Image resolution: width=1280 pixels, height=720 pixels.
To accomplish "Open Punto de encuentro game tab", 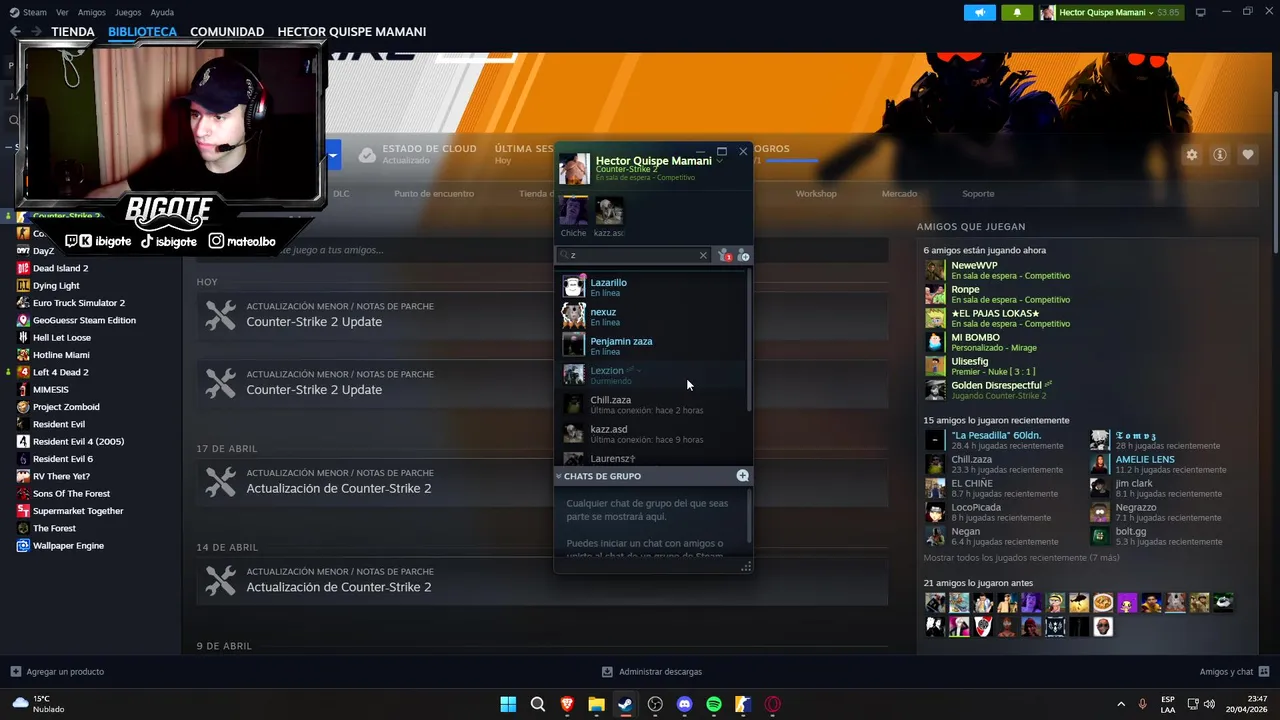I will click(434, 194).
